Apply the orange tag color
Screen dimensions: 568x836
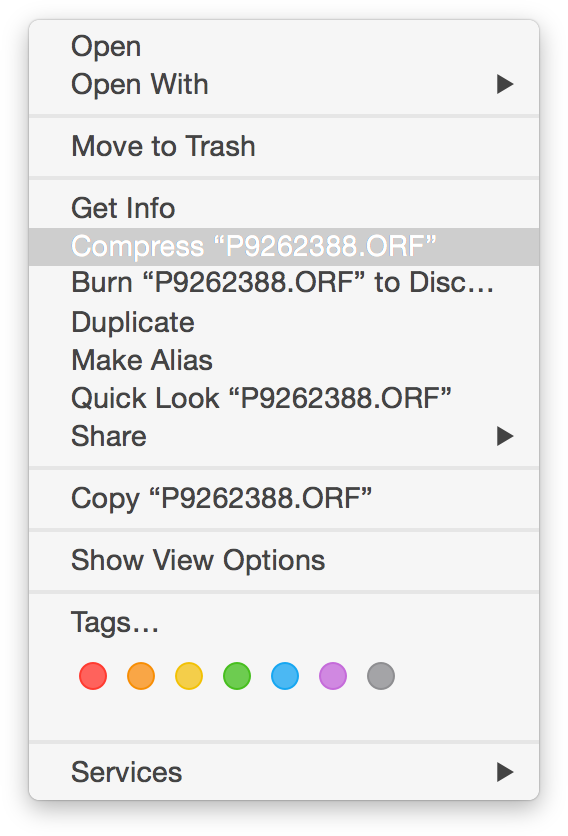[x=141, y=676]
